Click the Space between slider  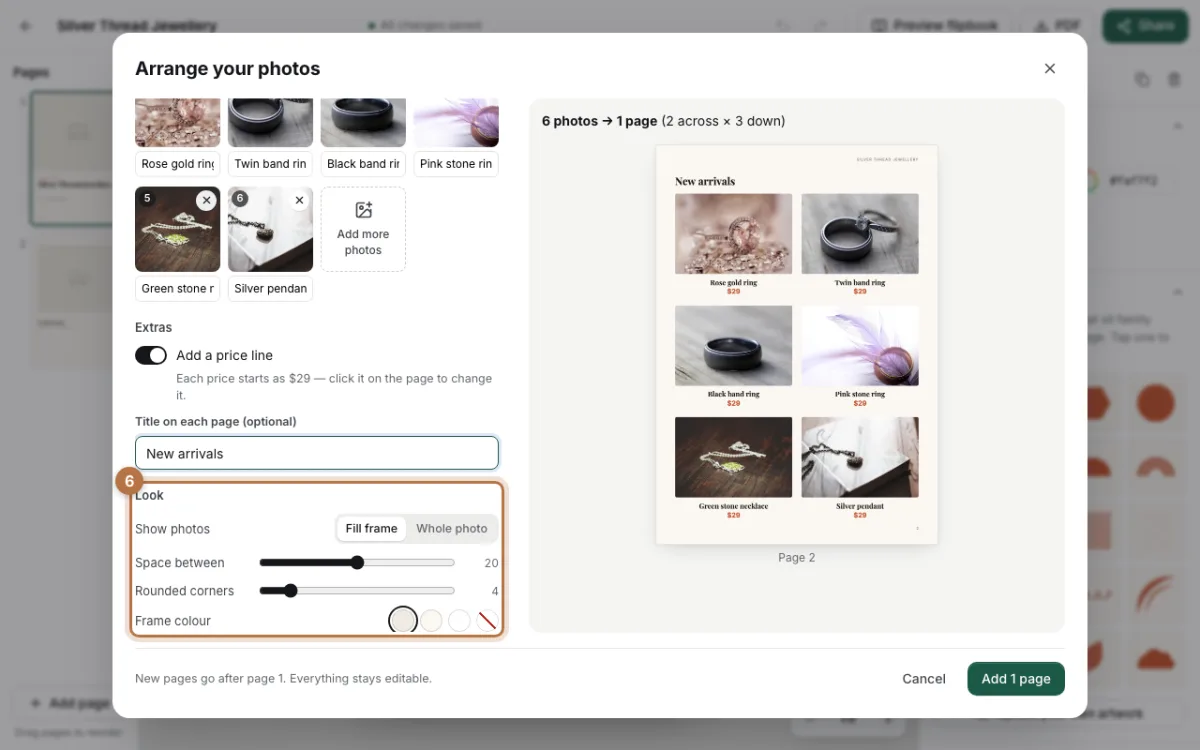pyautogui.click(x=357, y=563)
